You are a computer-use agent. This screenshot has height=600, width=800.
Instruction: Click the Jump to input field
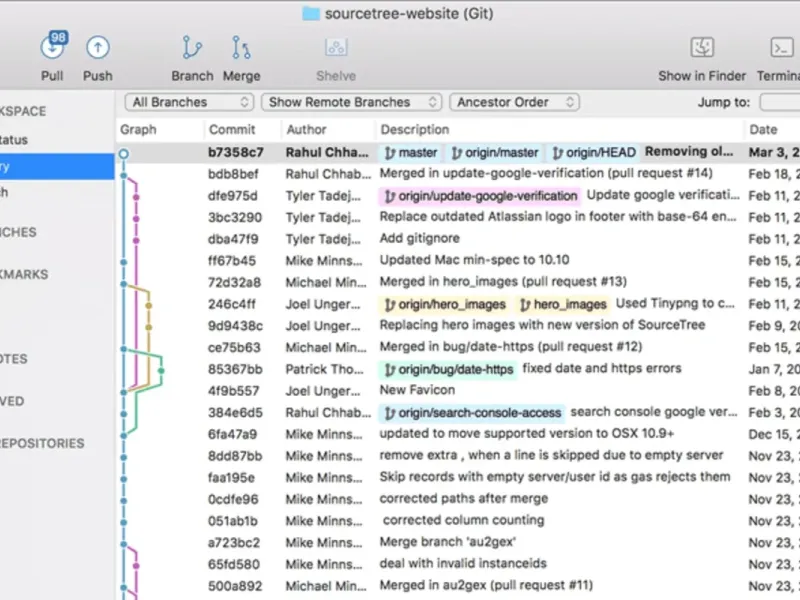tap(780, 102)
